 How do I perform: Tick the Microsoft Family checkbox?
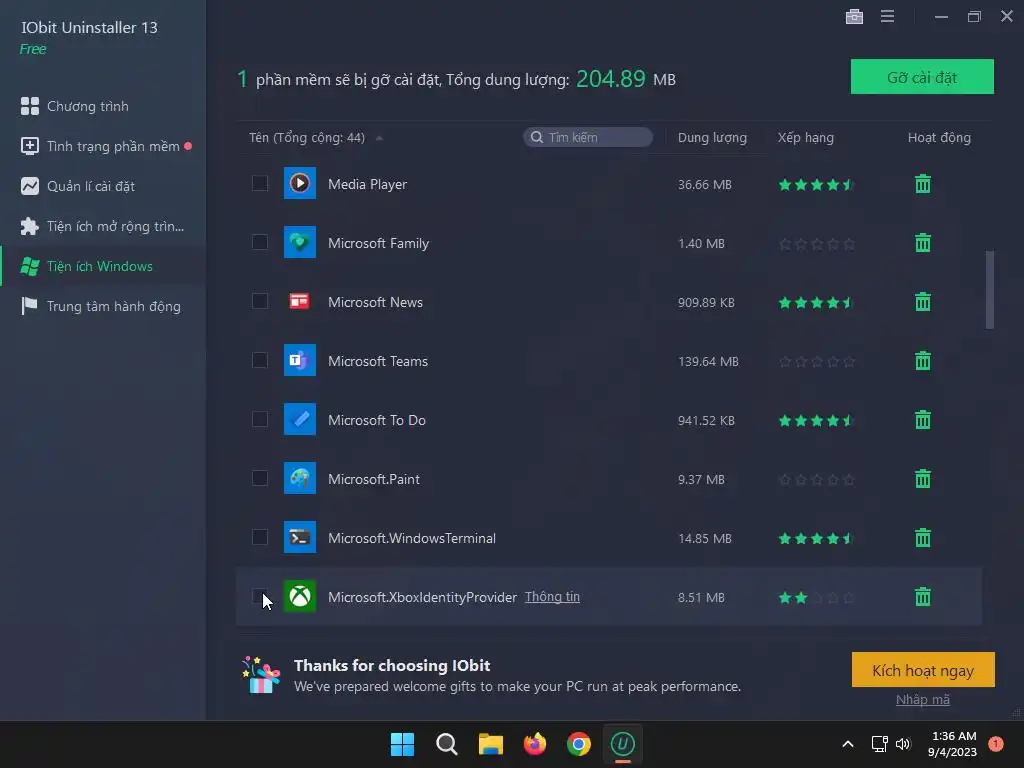pyautogui.click(x=260, y=242)
